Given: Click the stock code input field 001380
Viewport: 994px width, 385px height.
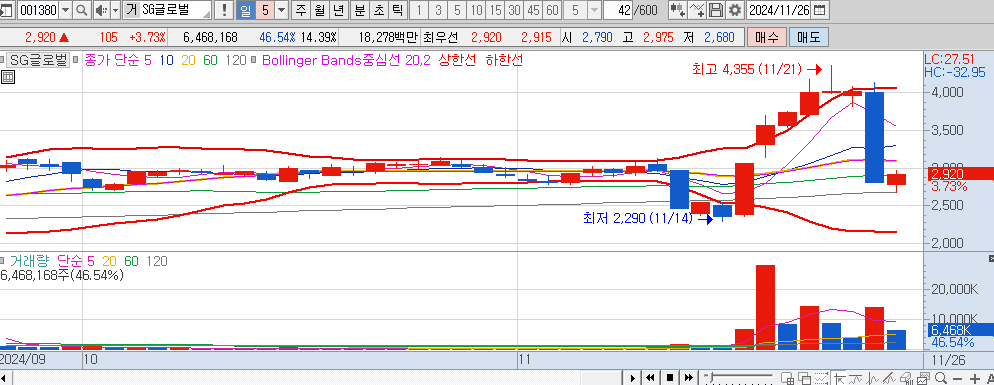Looking at the screenshot, I should point(38,10).
